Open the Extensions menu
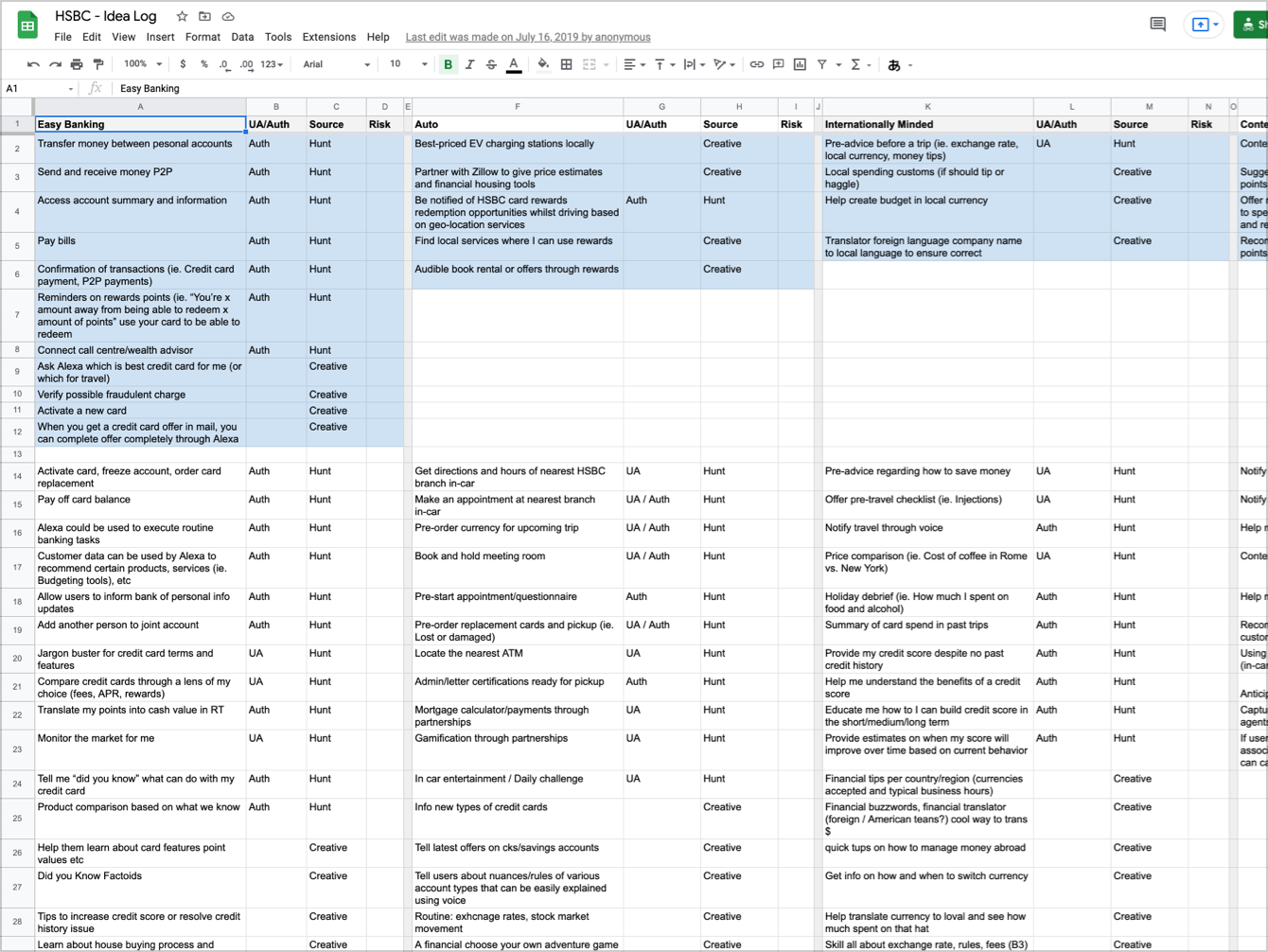The height and width of the screenshot is (952, 1268). 329,37
